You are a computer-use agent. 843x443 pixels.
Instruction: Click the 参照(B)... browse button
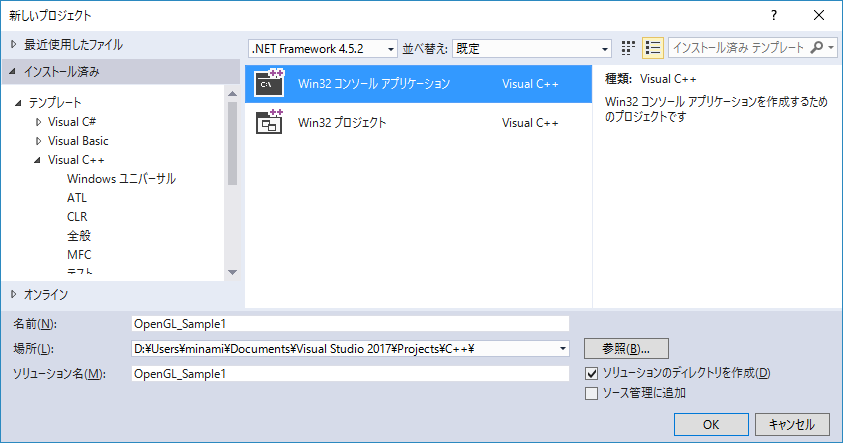(626, 348)
